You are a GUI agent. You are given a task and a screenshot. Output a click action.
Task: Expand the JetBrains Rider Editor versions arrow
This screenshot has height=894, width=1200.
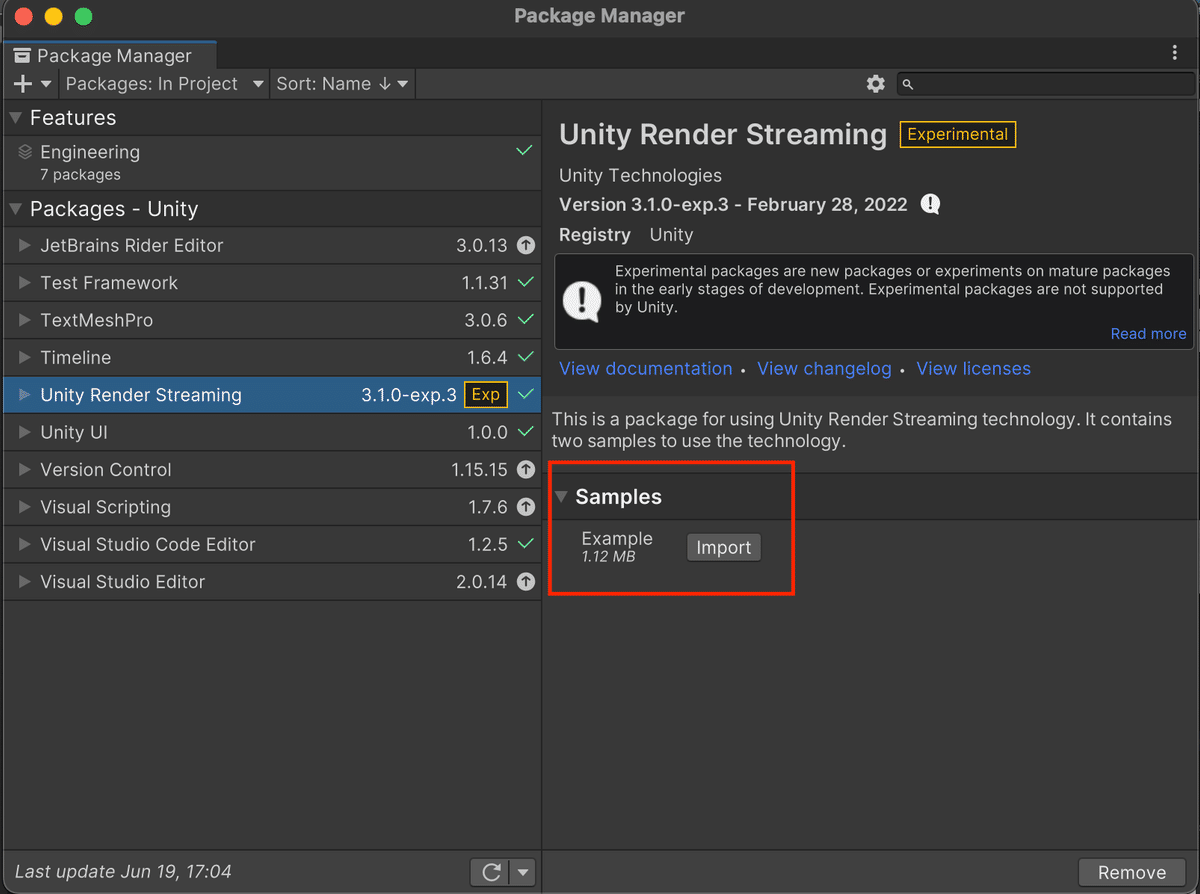[25, 246]
